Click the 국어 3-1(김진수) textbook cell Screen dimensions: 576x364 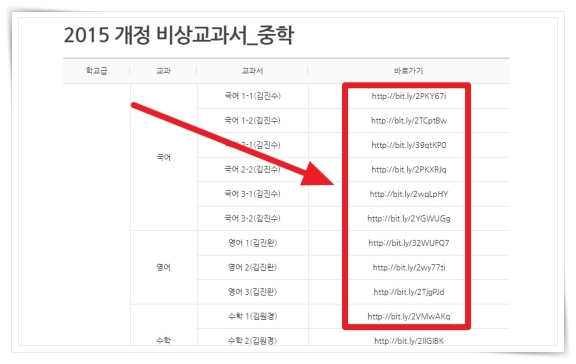click(x=252, y=194)
